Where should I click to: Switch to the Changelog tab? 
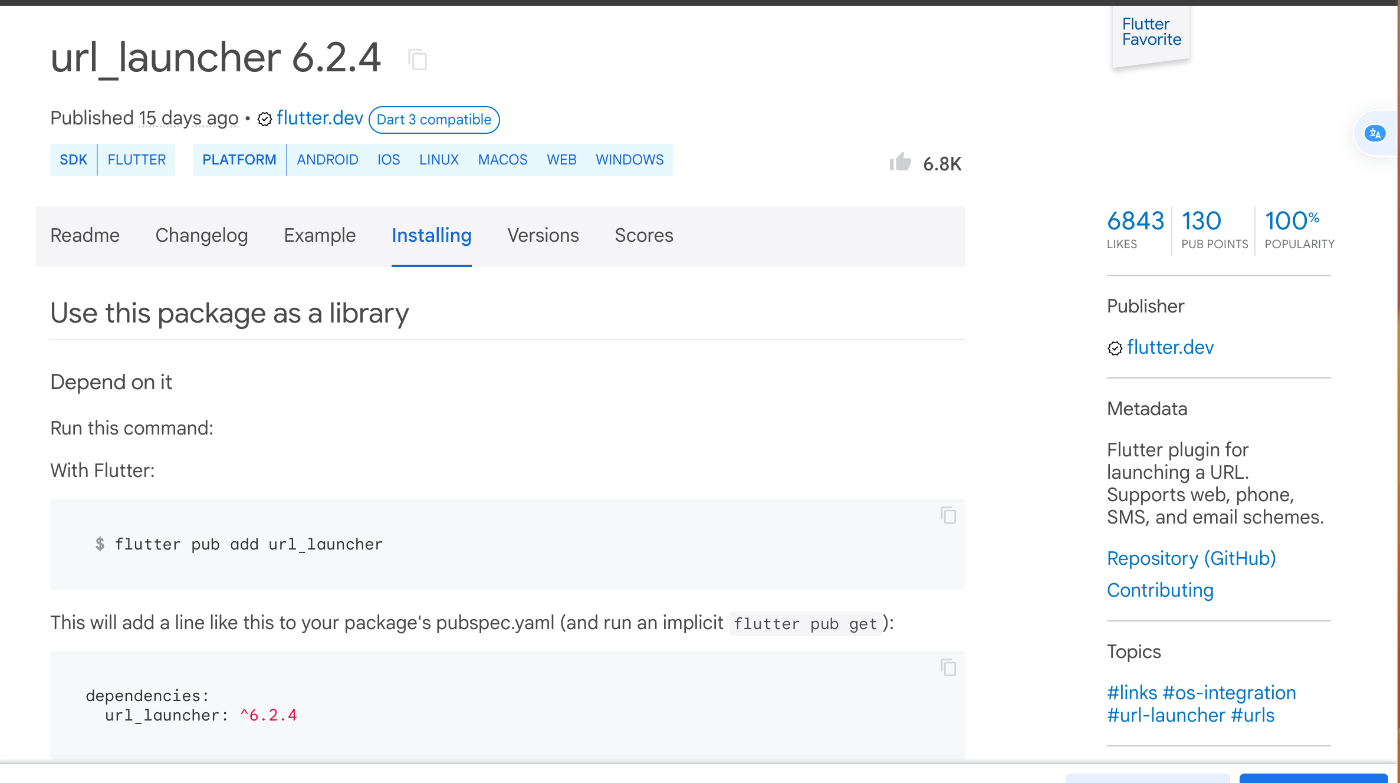coord(201,236)
